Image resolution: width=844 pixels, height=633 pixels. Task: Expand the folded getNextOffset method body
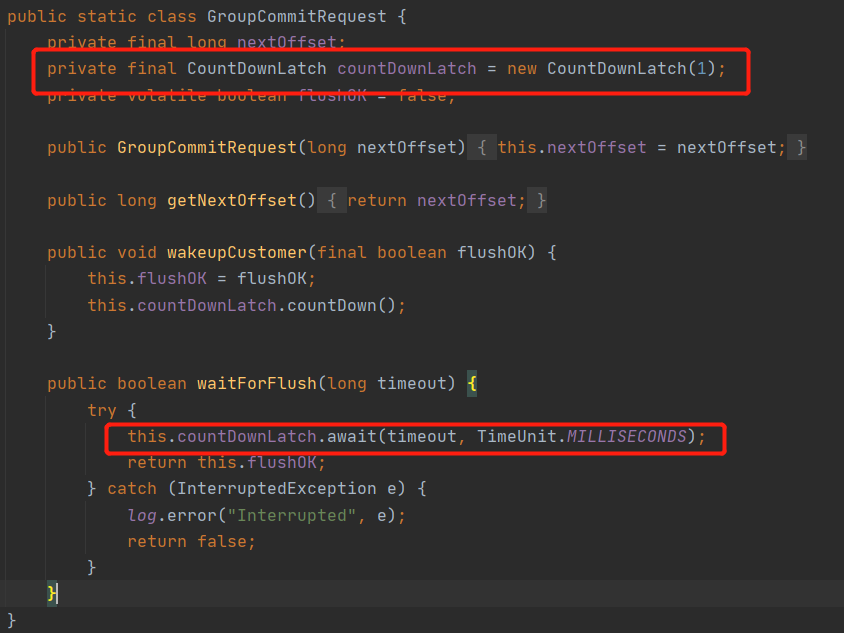(x=332, y=201)
